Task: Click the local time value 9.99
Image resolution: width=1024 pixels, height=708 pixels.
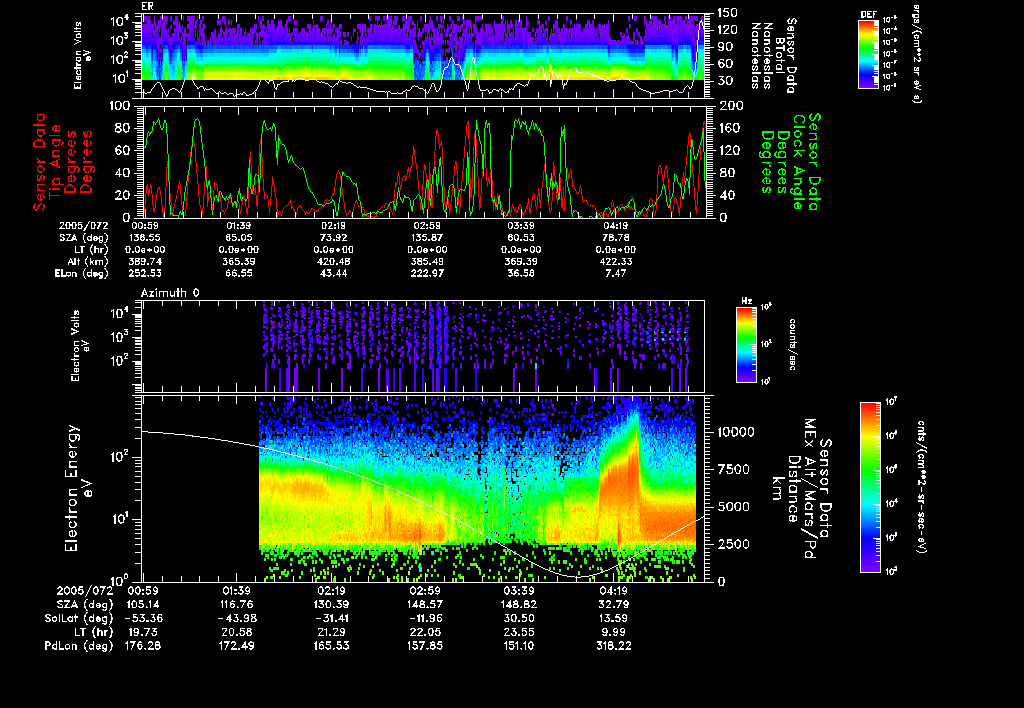Action: 616,632
